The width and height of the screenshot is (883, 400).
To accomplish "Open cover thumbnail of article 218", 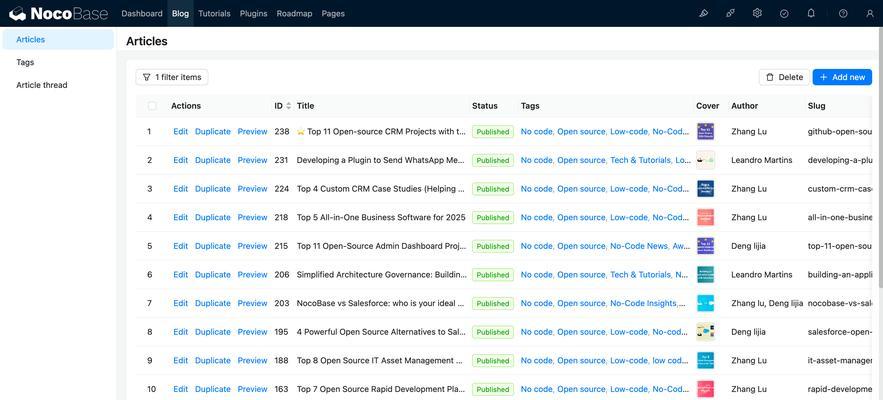I will pos(706,217).
